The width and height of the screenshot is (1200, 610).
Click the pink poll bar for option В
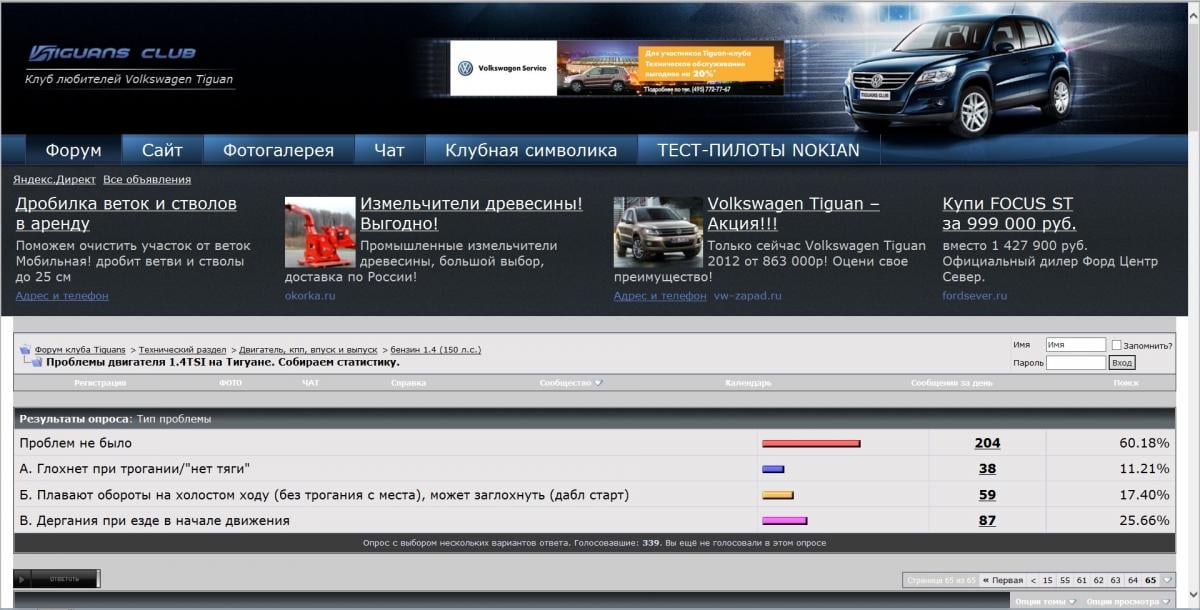[785, 521]
